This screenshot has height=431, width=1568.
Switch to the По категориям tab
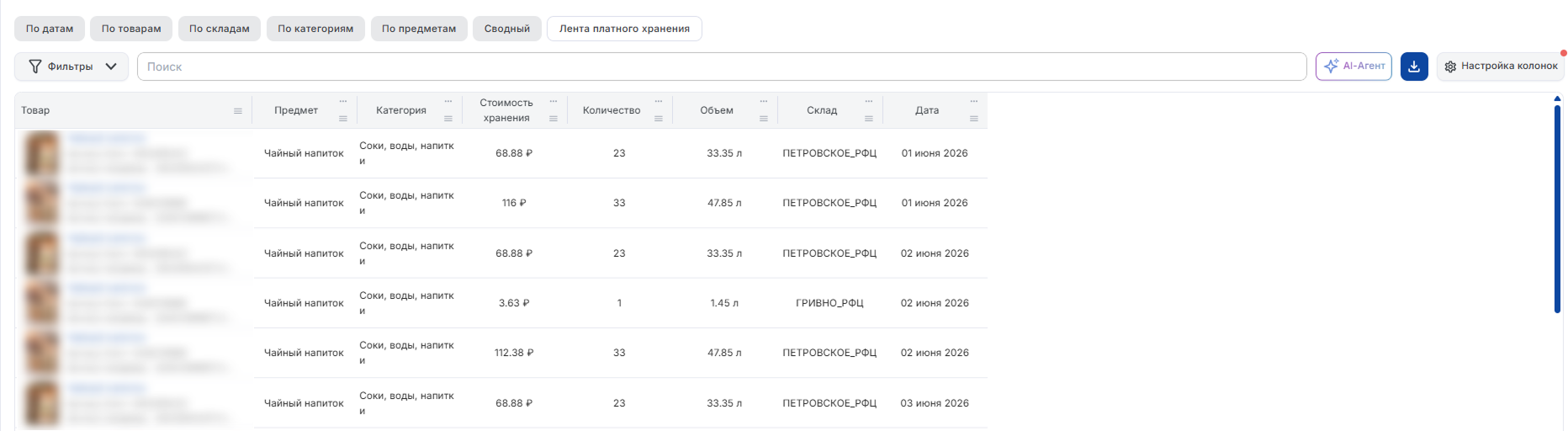coord(315,29)
